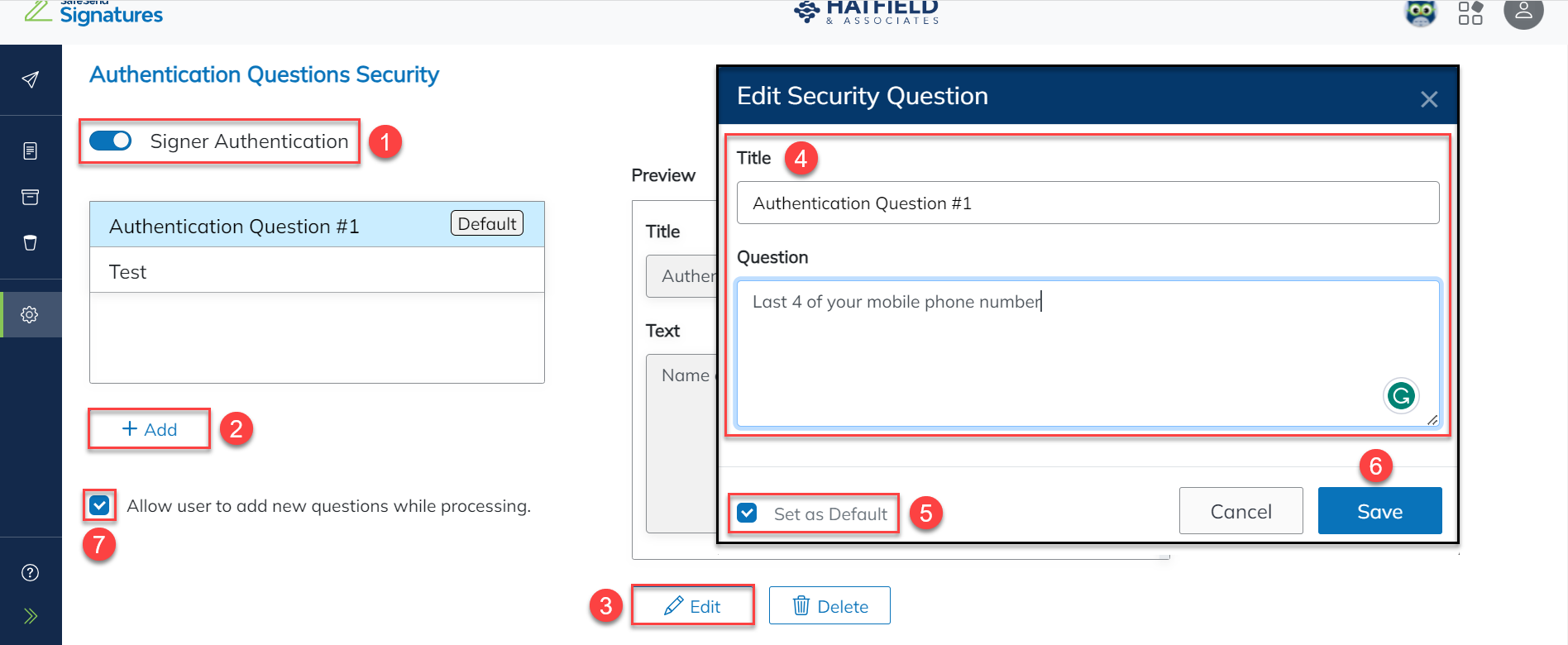Click the Add button for a new question

149,429
